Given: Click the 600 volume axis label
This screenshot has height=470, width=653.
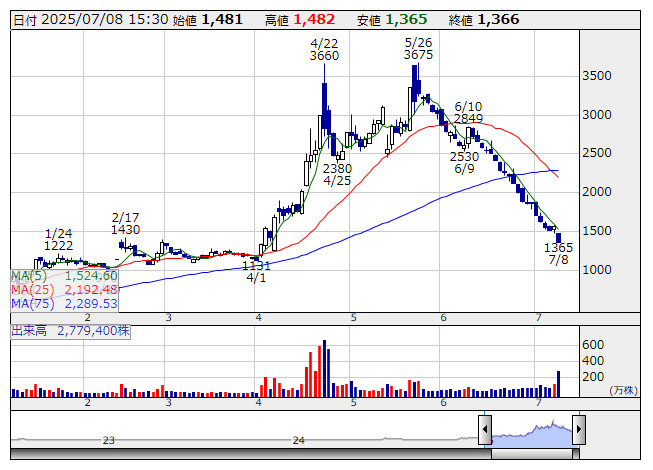Looking at the screenshot, I should click(x=593, y=345).
